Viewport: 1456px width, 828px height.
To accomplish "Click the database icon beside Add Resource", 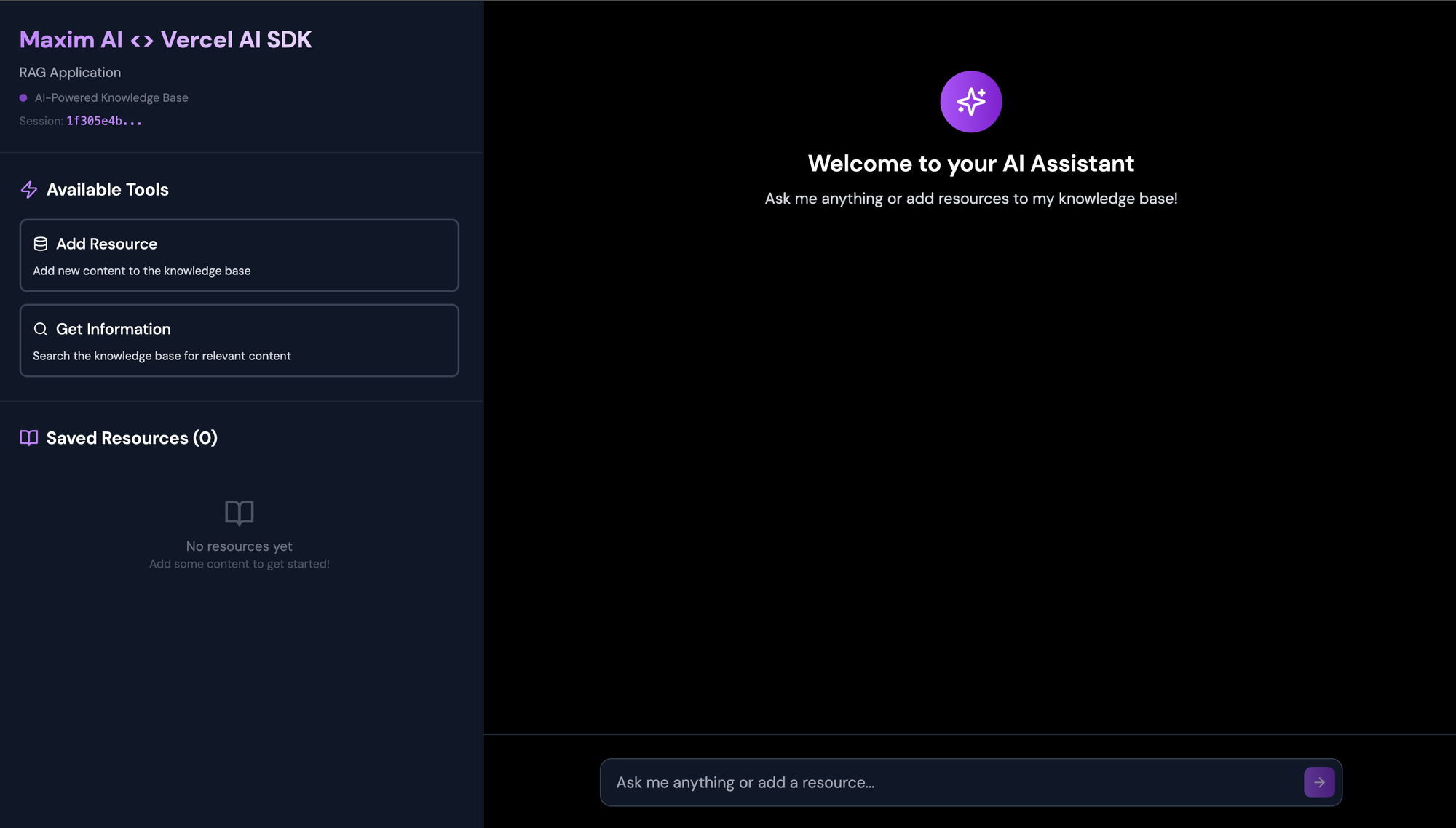I will 41,244.
